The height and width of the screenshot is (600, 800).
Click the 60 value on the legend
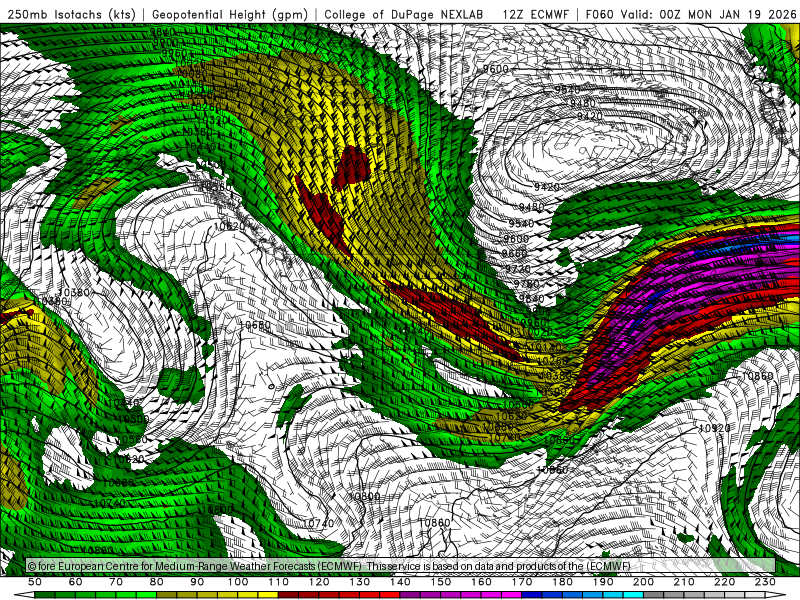coord(76,582)
